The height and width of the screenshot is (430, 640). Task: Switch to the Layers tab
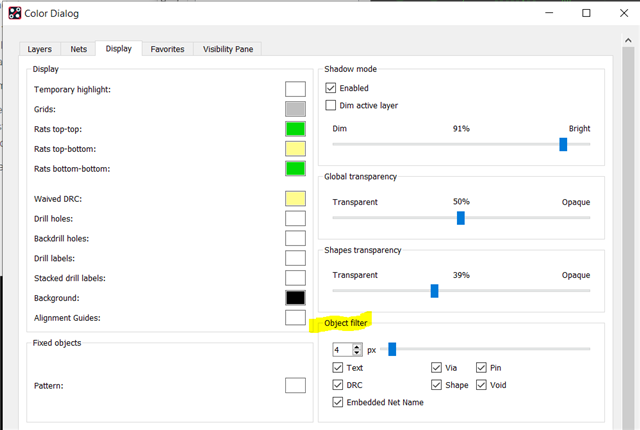click(40, 48)
